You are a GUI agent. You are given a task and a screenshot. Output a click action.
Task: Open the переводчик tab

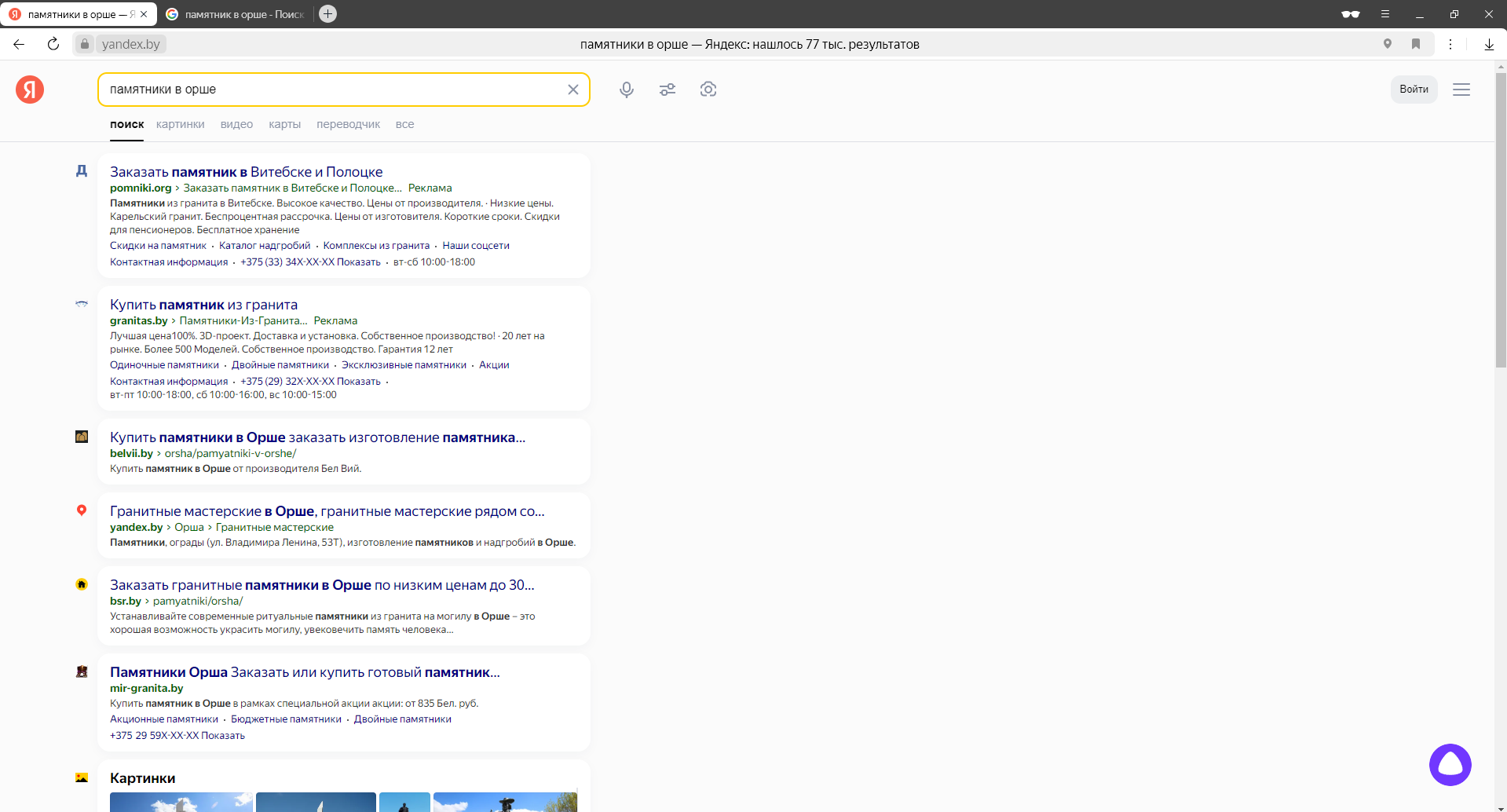pos(349,124)
